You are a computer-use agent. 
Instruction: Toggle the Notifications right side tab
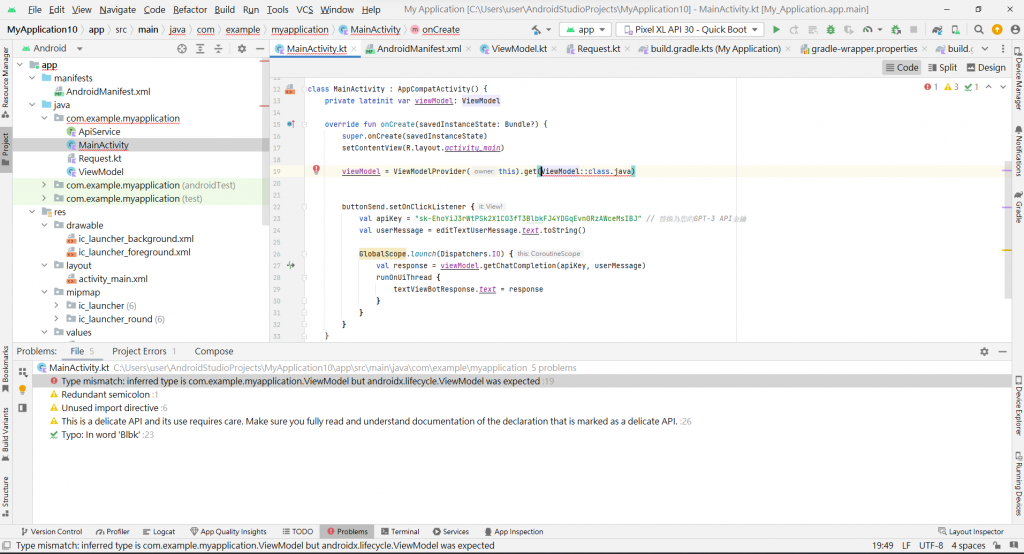coord(1018,151)
